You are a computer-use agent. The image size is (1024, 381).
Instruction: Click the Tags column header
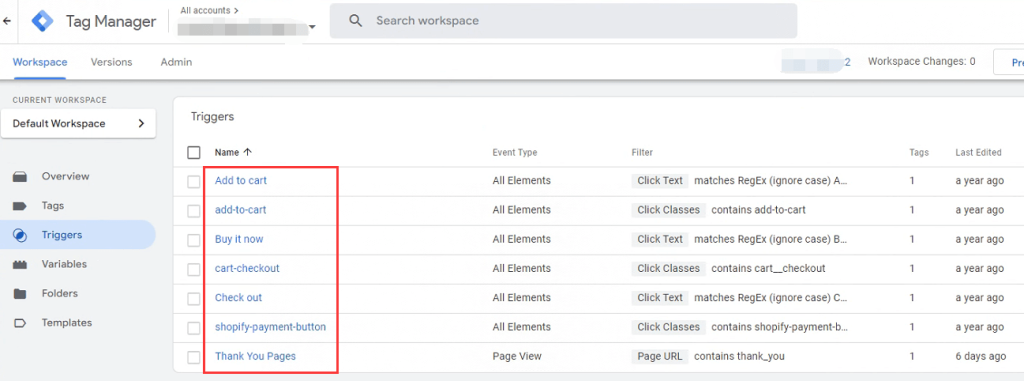919,152
